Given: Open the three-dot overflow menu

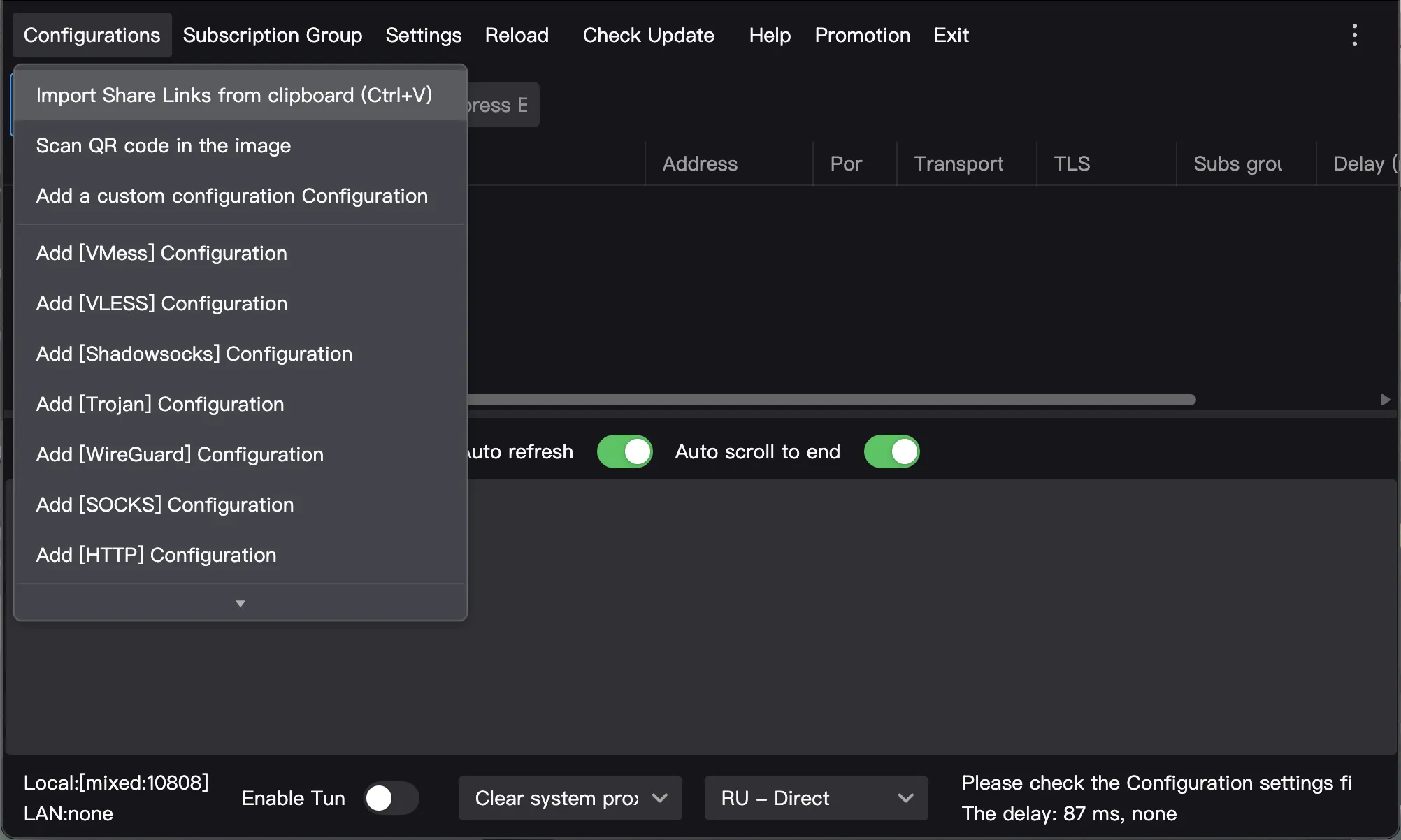Looking at the screenshot, I should coord(1354,35).
